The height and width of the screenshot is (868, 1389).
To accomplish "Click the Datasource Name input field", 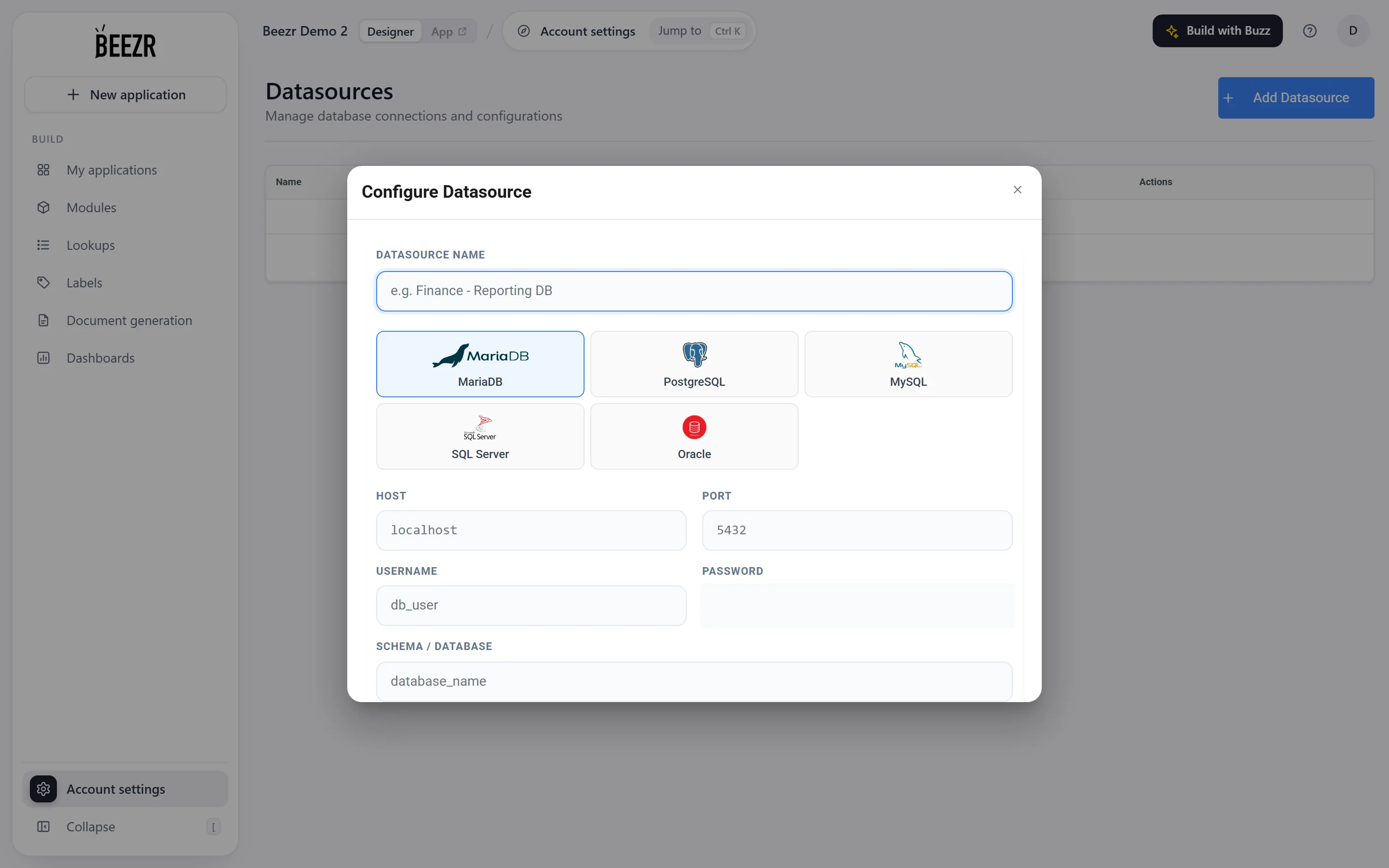I will [694, 291].
